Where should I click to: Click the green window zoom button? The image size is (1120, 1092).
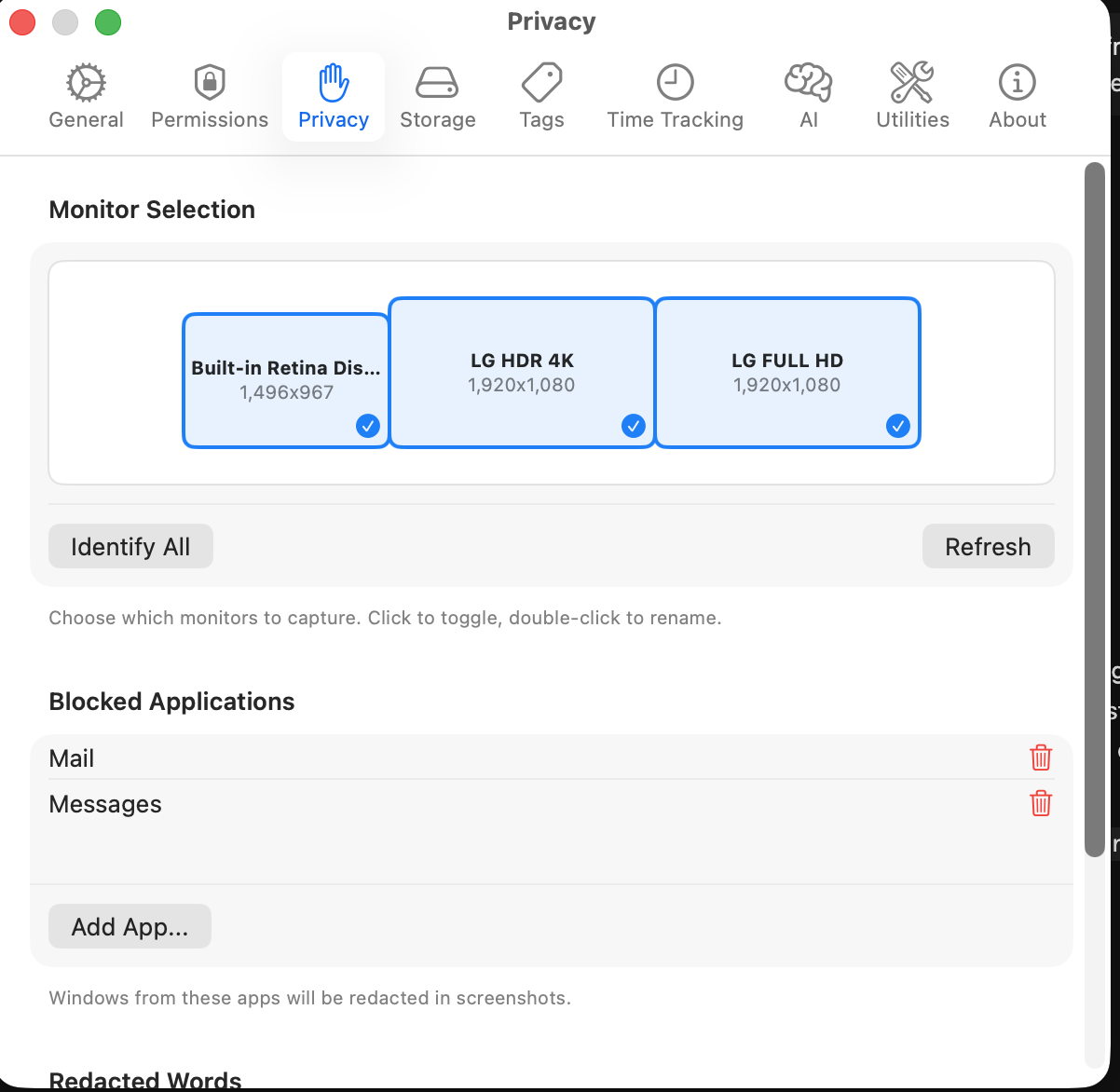coord(108,22)
